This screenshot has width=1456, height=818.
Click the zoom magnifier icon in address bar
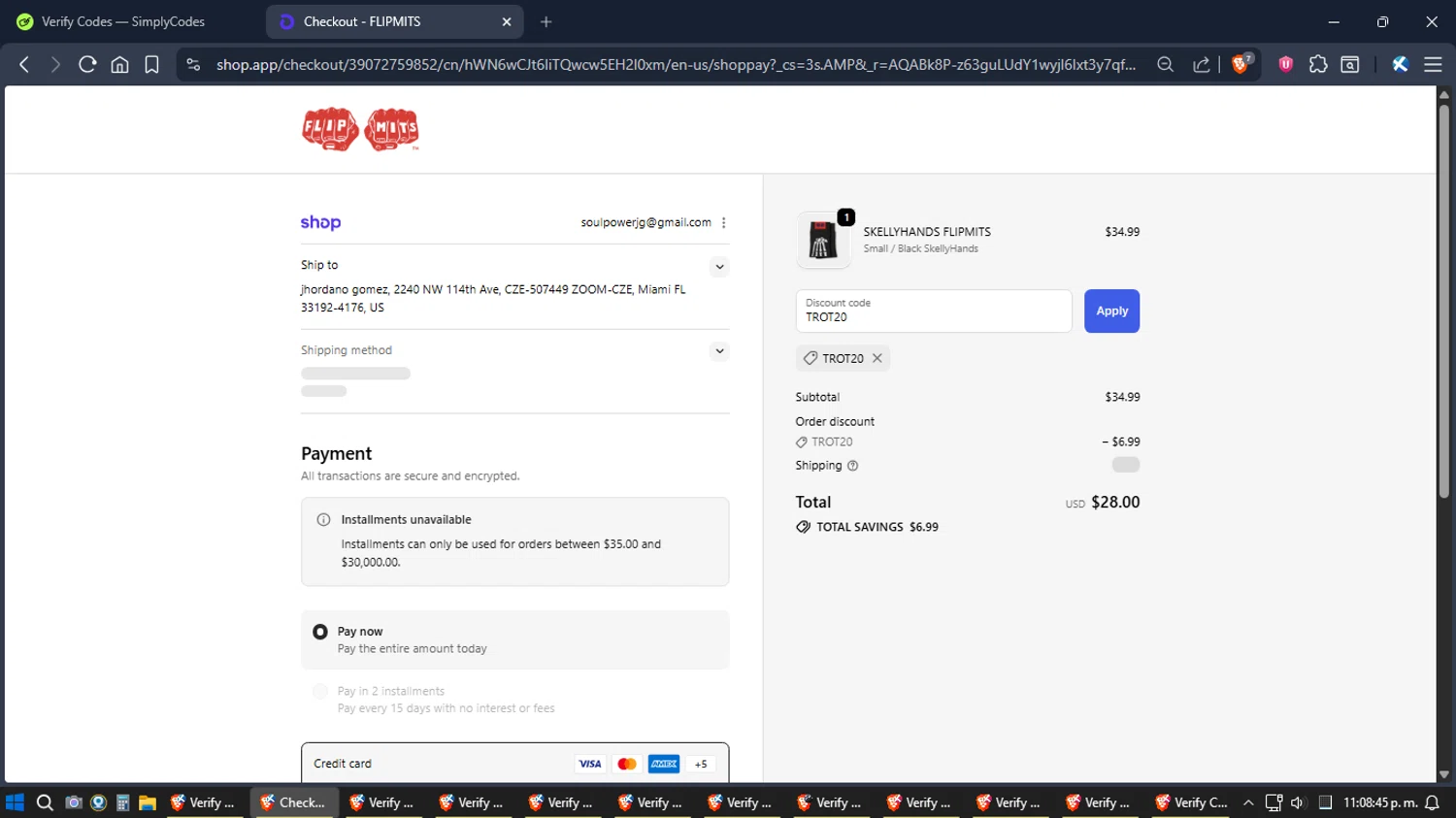[x=1165, y=64]
